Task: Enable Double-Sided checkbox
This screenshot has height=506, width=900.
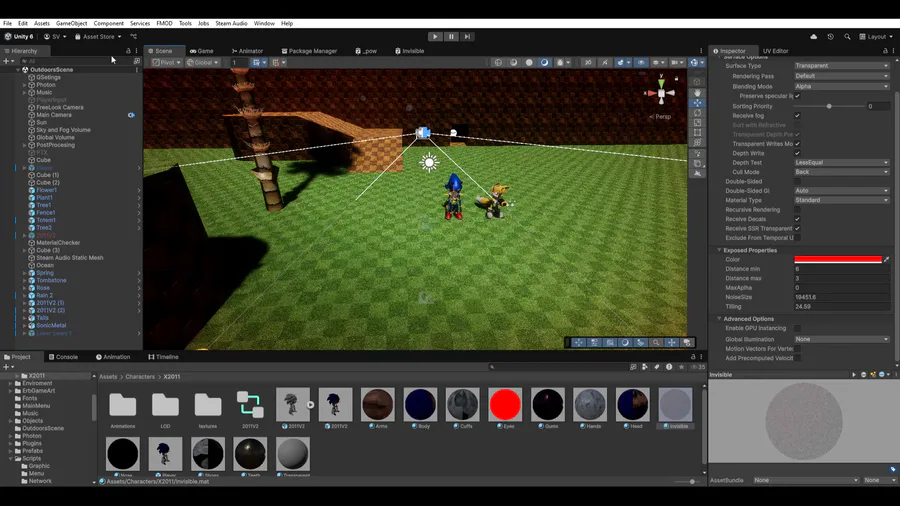Action: coord(797,181)
